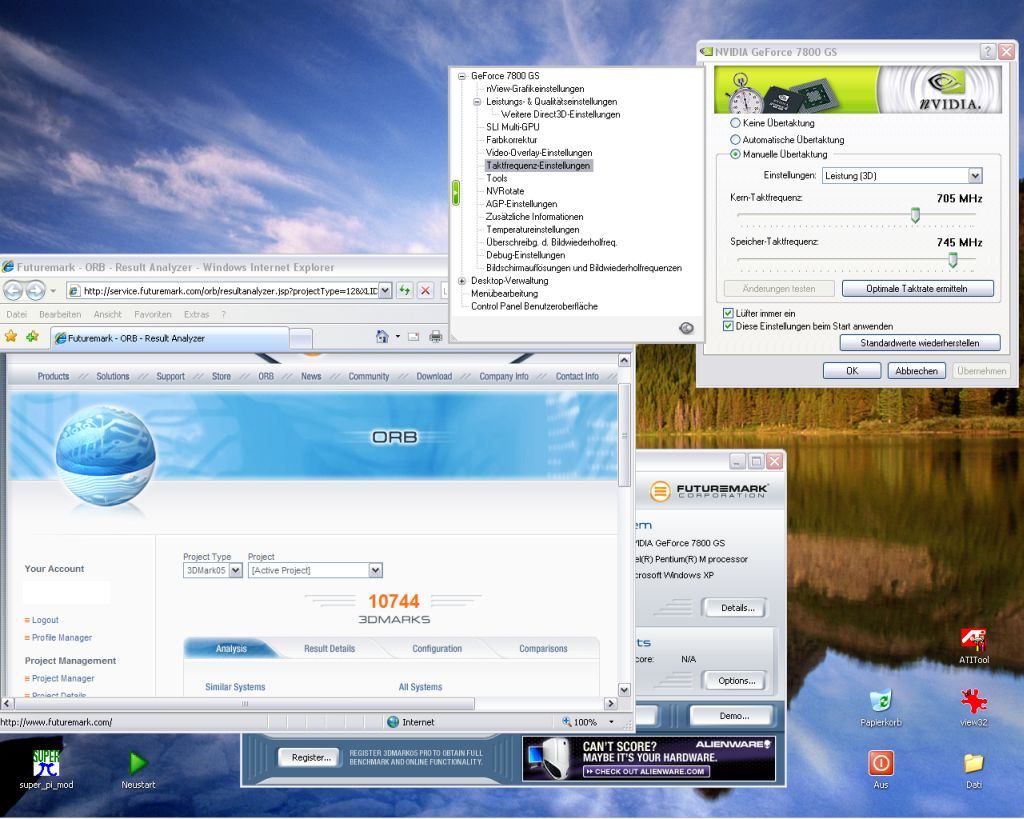Toggle Diese Einstellungen beim Start anwenden
1024x819 pixels.
(728, 326)
